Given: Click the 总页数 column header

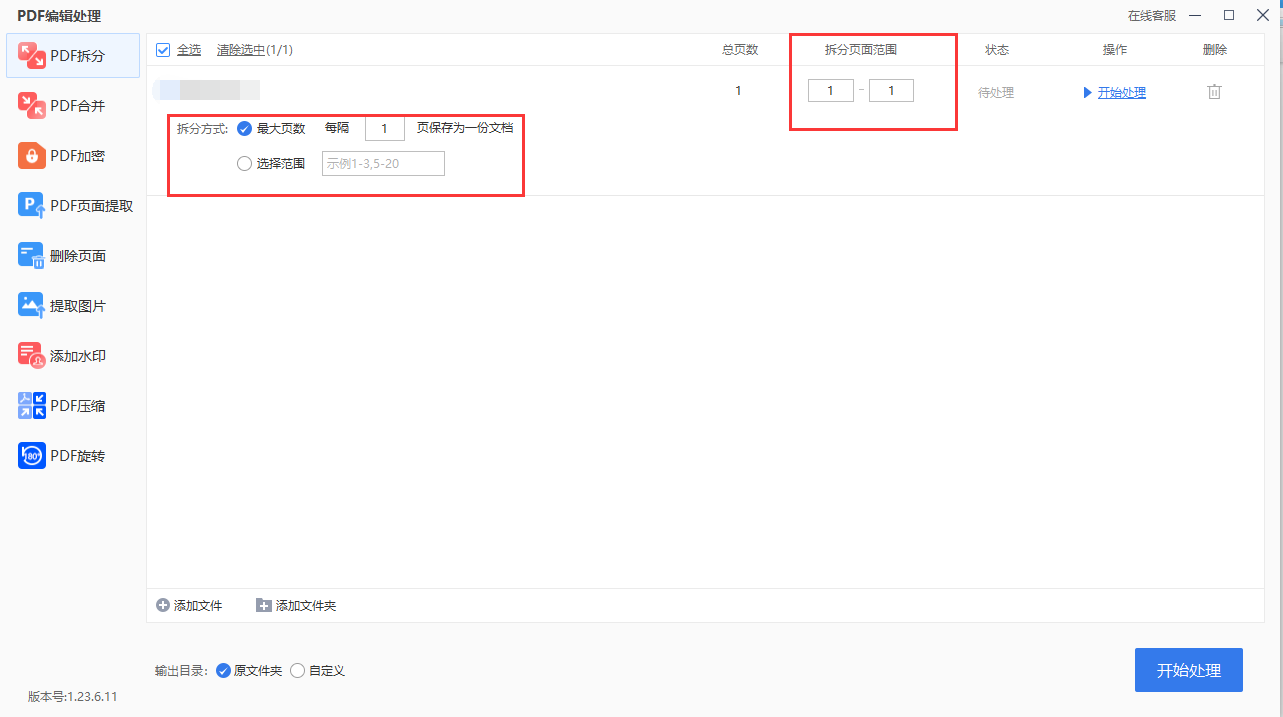Looking at the screenshot, I should click(x=740, y=50).
